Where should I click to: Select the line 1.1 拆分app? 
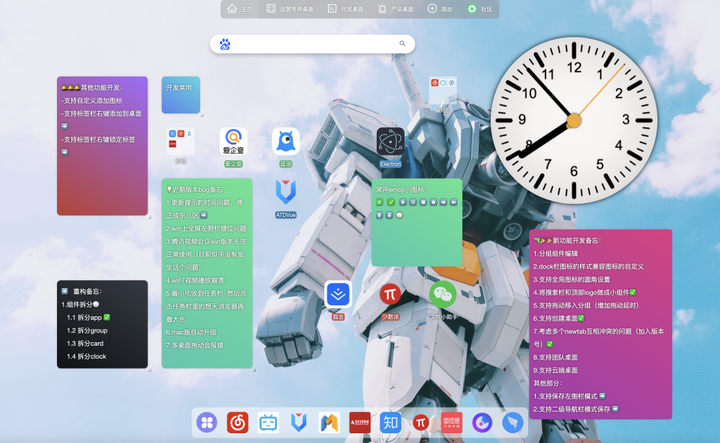click(88, 318)
